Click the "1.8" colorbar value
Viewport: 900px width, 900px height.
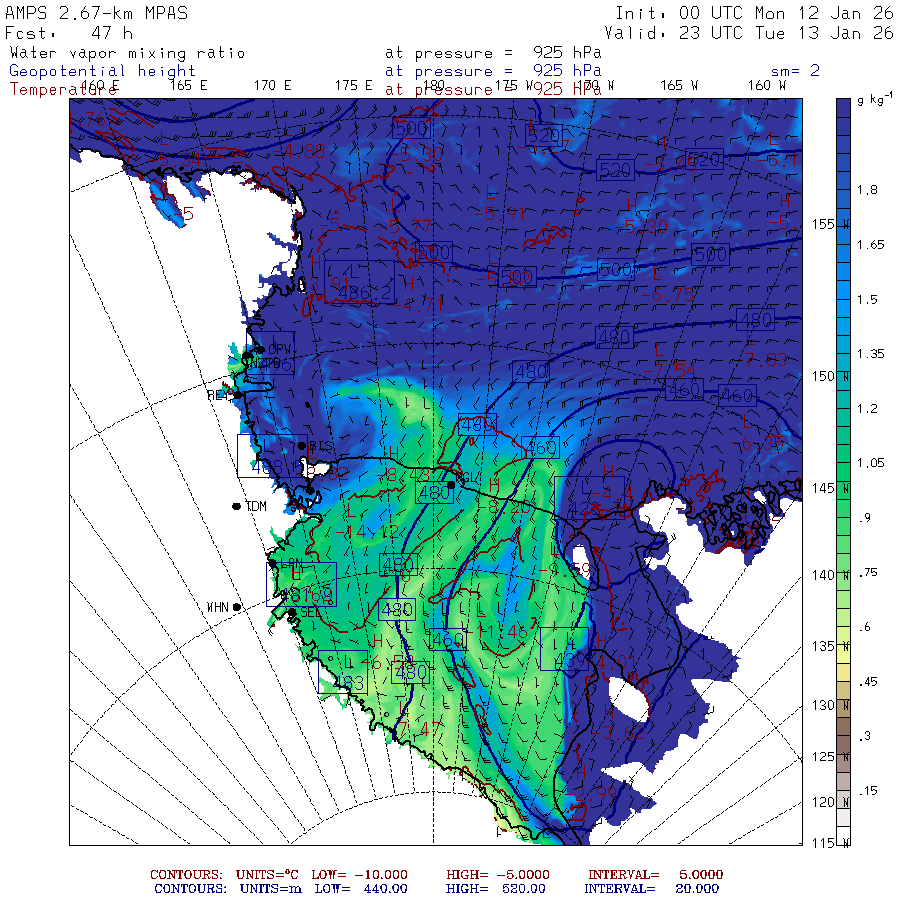[867, 190]
